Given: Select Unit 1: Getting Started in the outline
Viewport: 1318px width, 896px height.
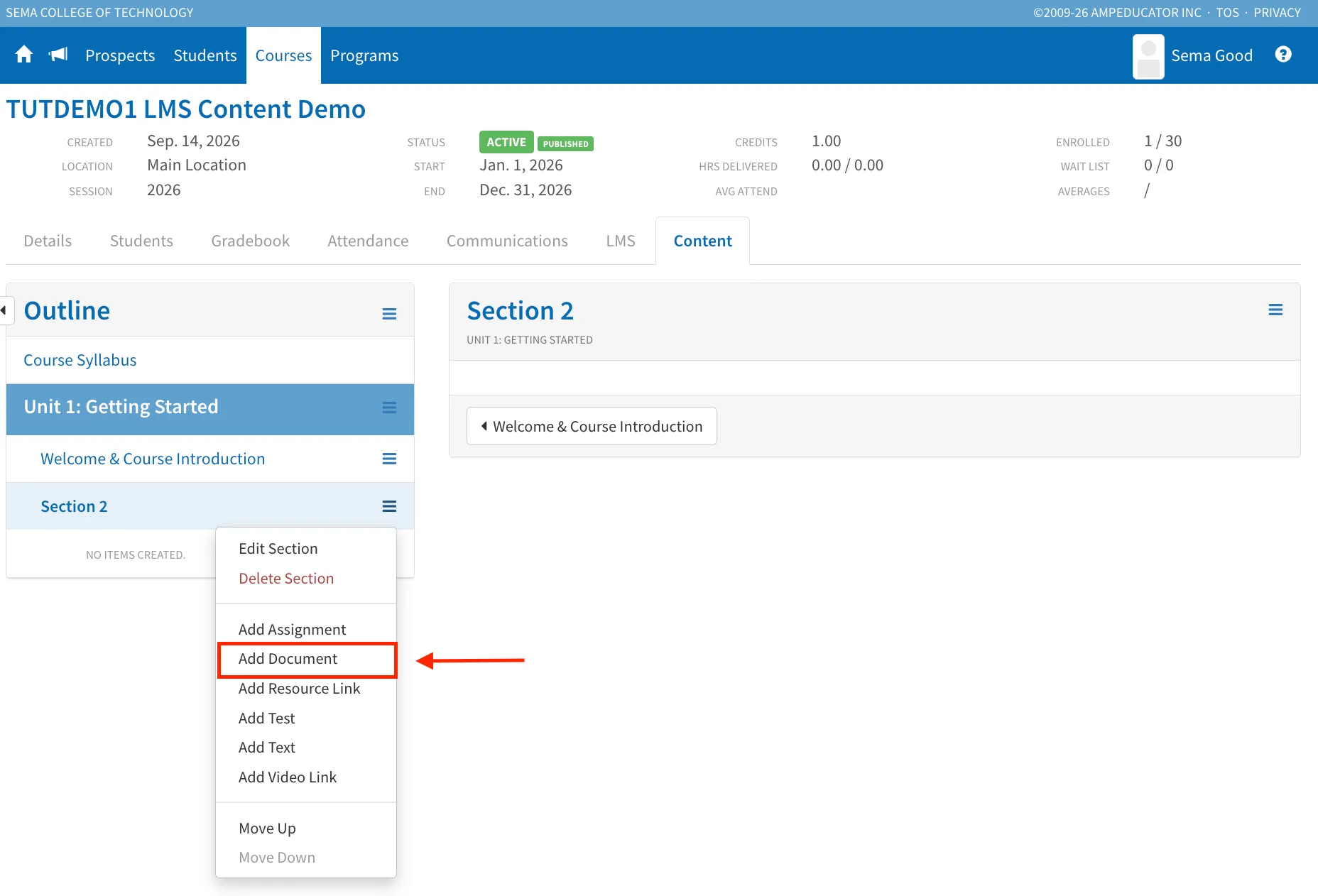Looking at the screenshot, I should coord(121,407).
